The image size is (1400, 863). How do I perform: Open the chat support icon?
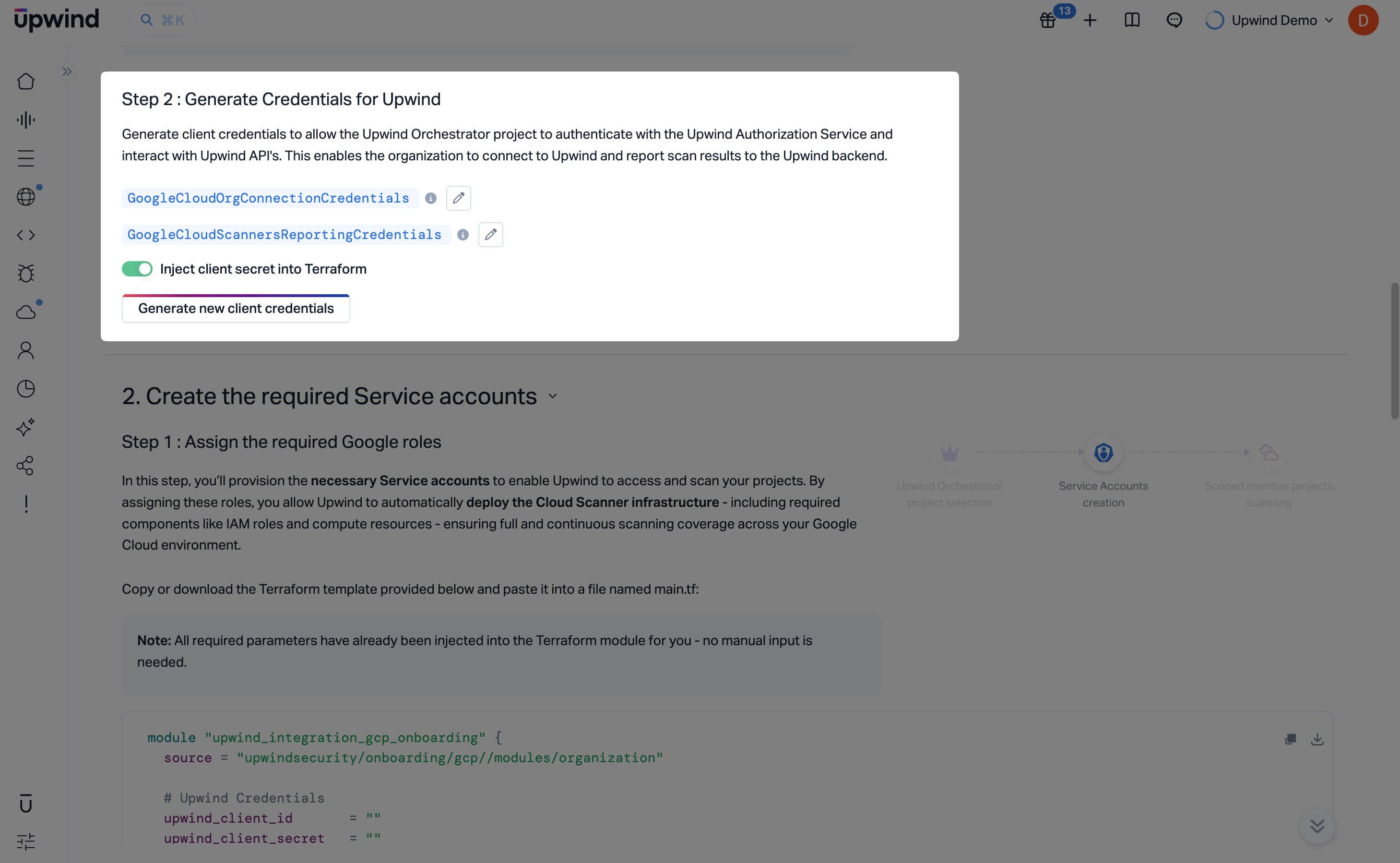click(x=1174, y=21)
